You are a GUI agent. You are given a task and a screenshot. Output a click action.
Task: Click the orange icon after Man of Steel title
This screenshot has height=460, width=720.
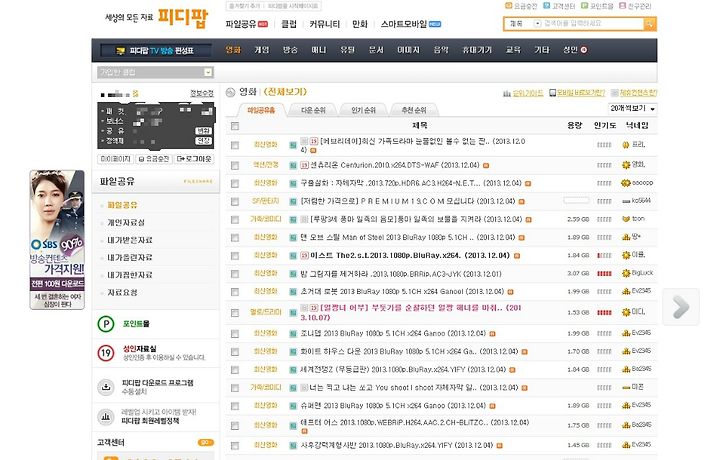(x=522, y=238)
